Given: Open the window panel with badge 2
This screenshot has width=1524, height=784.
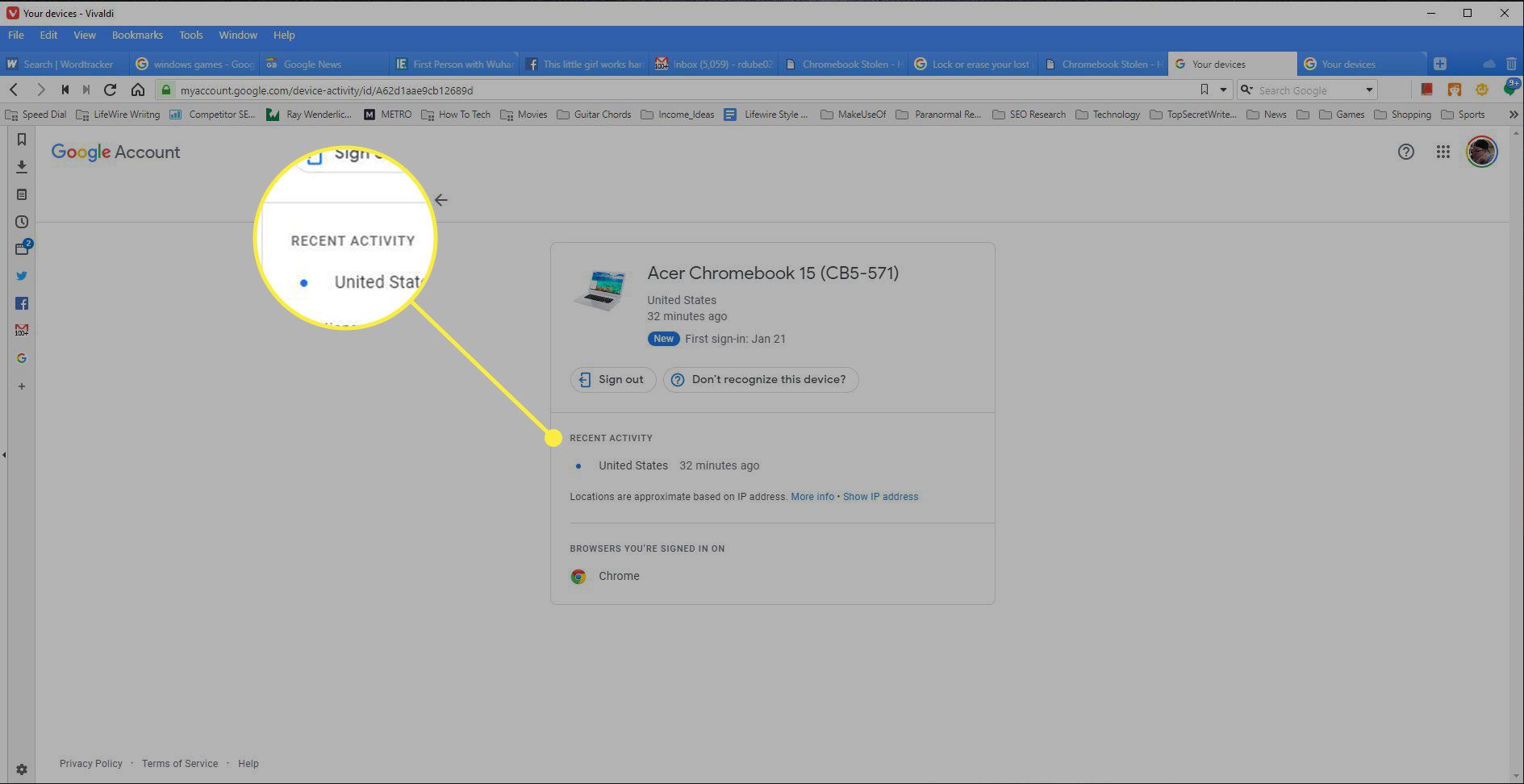Looking at the screenshot, I should 22,248.
